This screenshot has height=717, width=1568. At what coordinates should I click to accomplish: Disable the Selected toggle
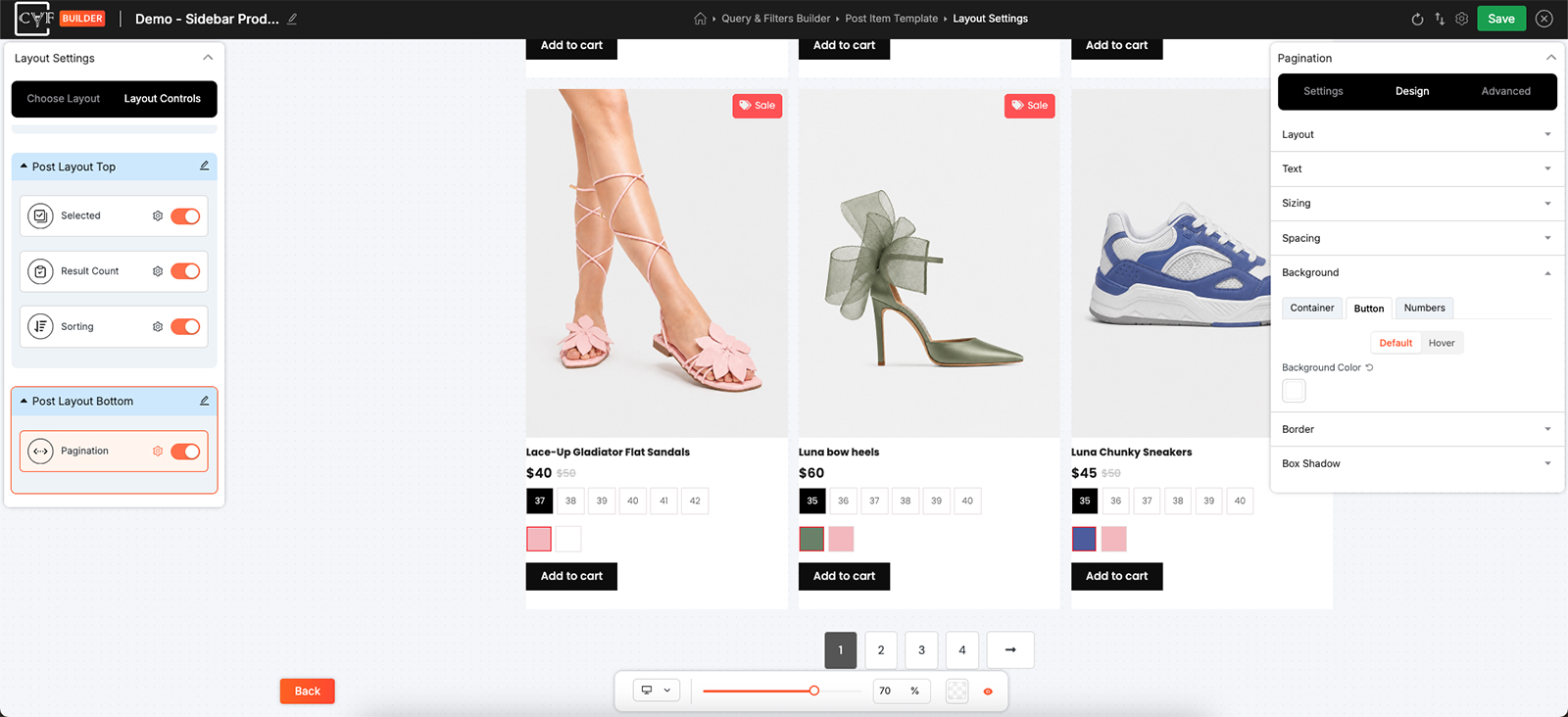coord(185,216)
